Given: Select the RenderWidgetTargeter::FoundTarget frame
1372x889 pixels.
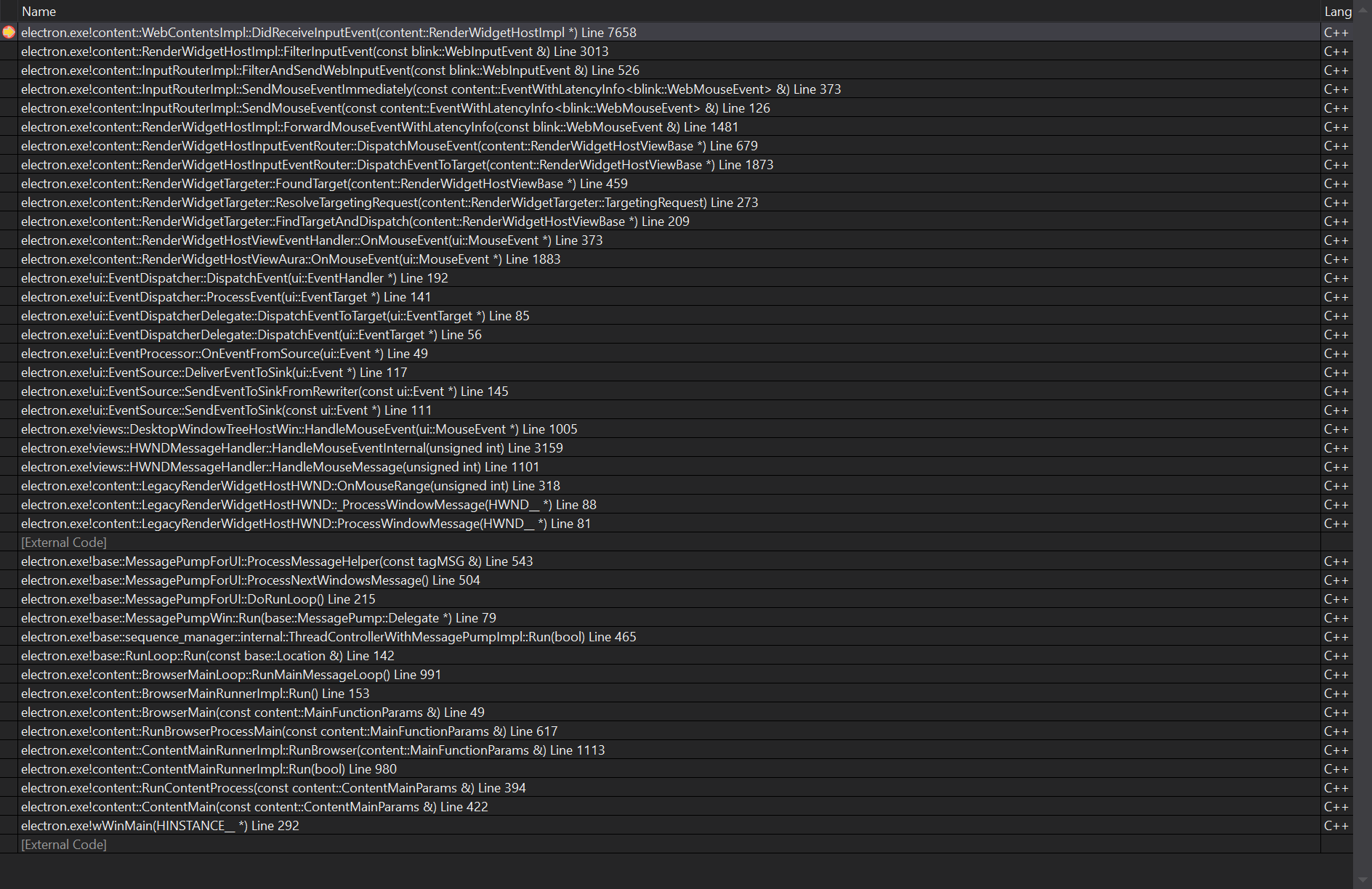Looking at the screenshot, I should click(x=323, y=184).
